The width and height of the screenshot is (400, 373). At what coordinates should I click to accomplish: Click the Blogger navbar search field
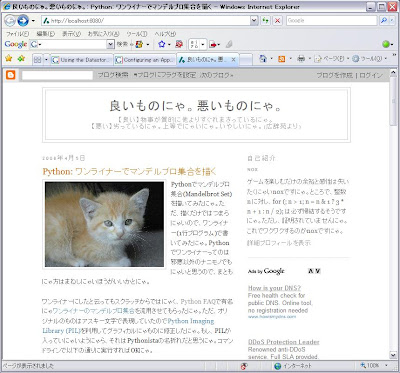[57, 75]
